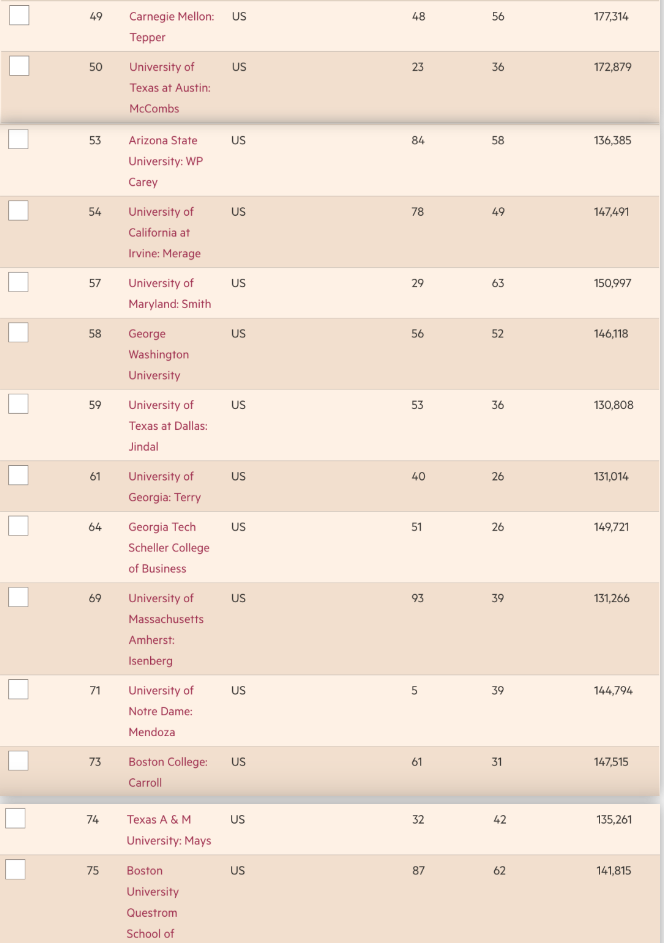This screenshot has height=945, width=664.
Task: Check the box for Georgia Tech Scheller
Action: 18,526
